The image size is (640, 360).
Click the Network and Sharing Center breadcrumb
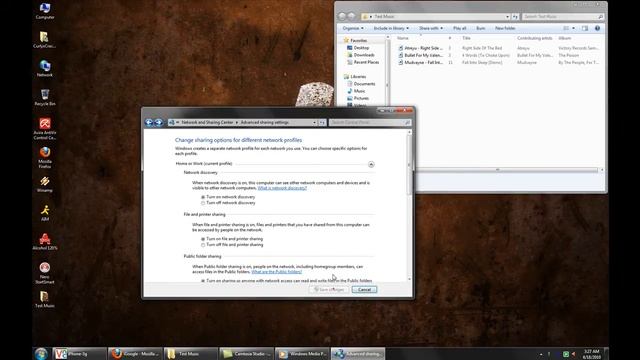click(x=207, y=122)
